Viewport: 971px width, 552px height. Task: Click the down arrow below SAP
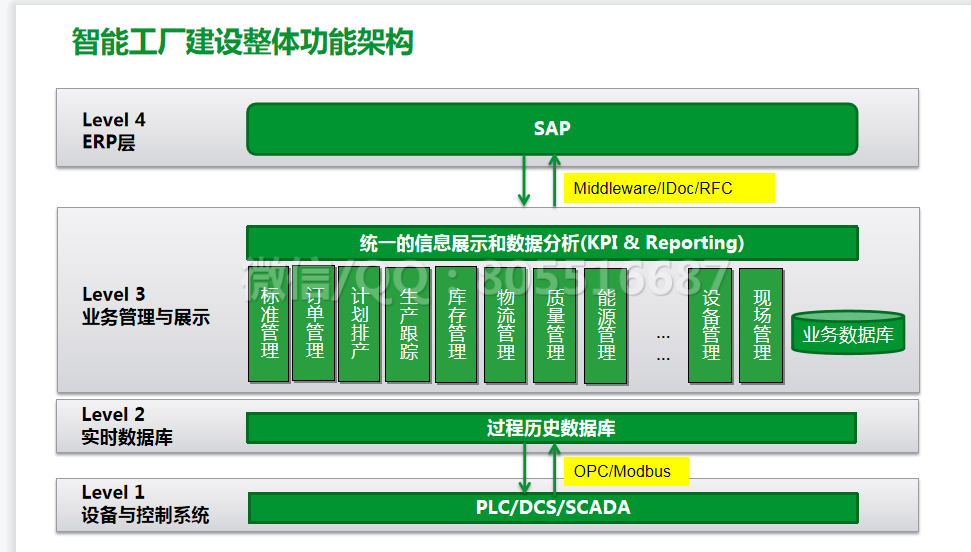coord(524,180)
